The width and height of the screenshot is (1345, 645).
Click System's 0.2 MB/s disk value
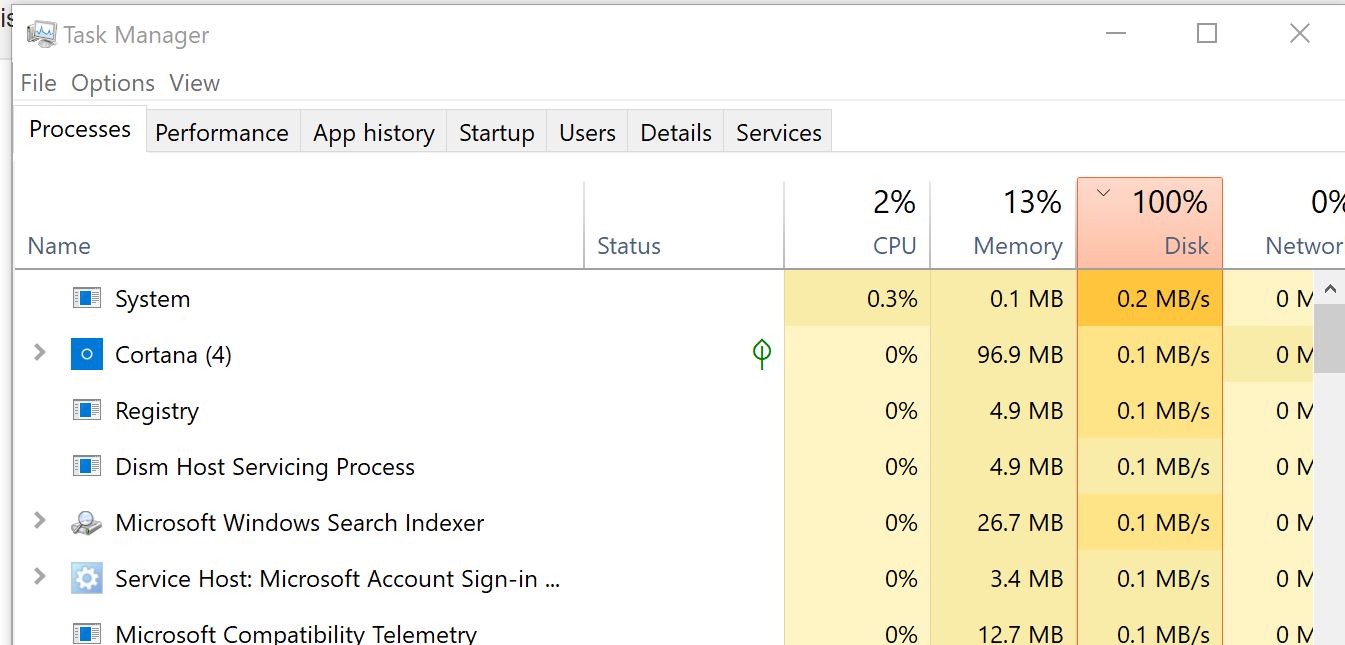(1163, 299)
